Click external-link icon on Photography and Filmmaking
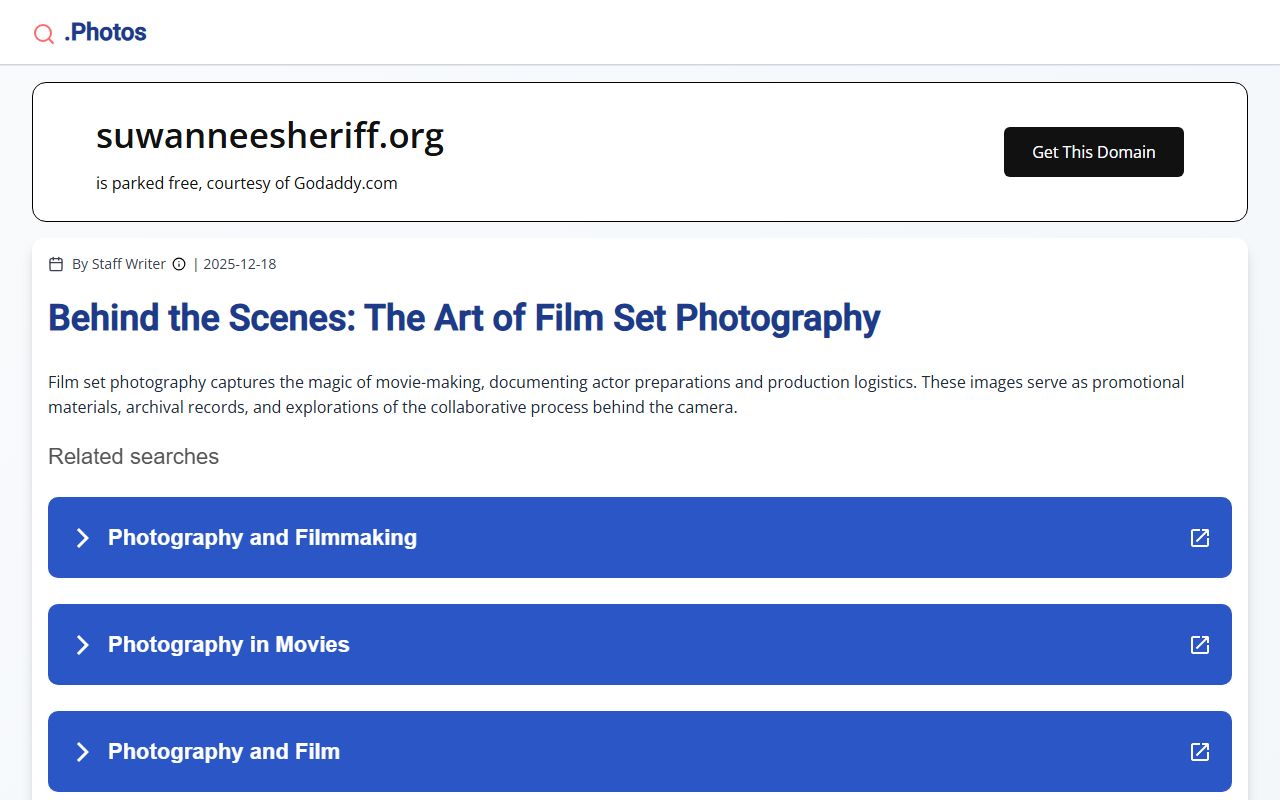 tap(1200, 538)
